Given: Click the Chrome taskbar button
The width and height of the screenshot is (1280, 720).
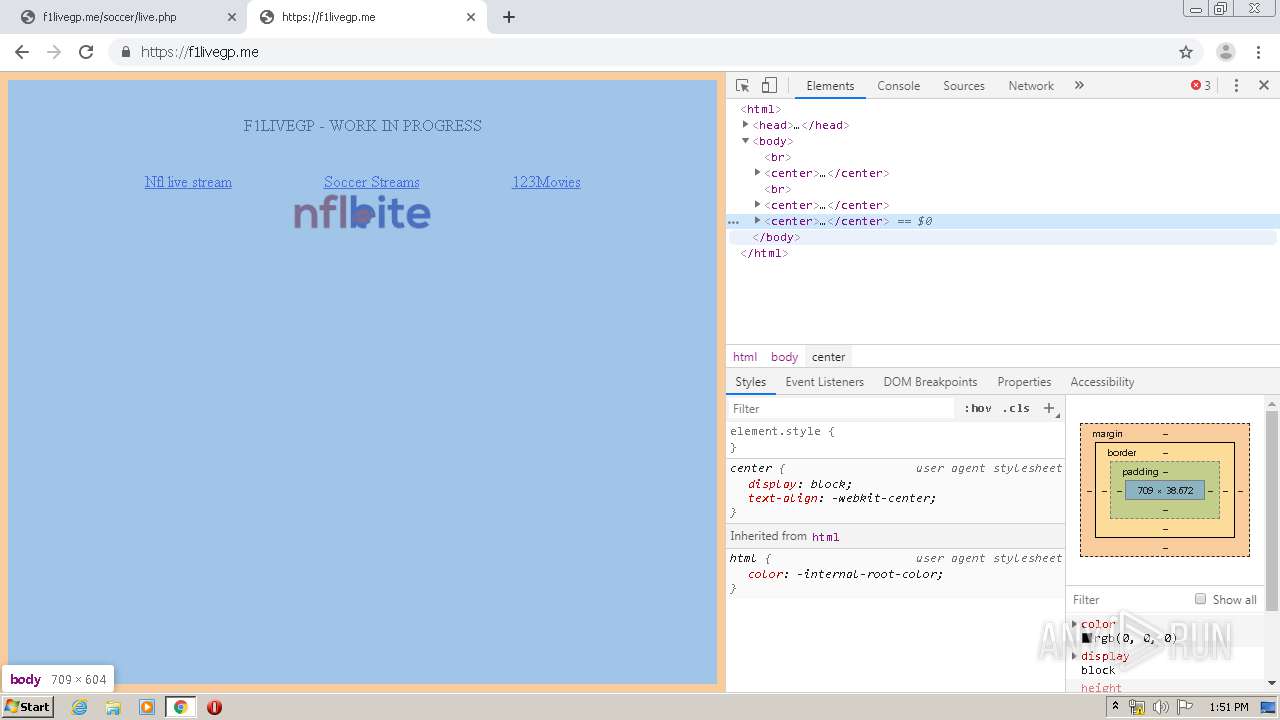Looking at the screenshot, I should click(x=181, y=707).
